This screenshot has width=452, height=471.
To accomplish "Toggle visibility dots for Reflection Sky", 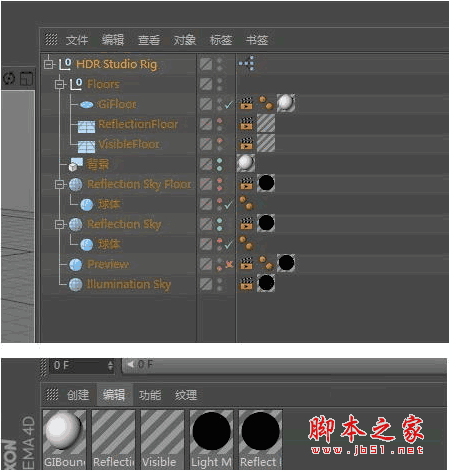I will (x=220, y=224).
